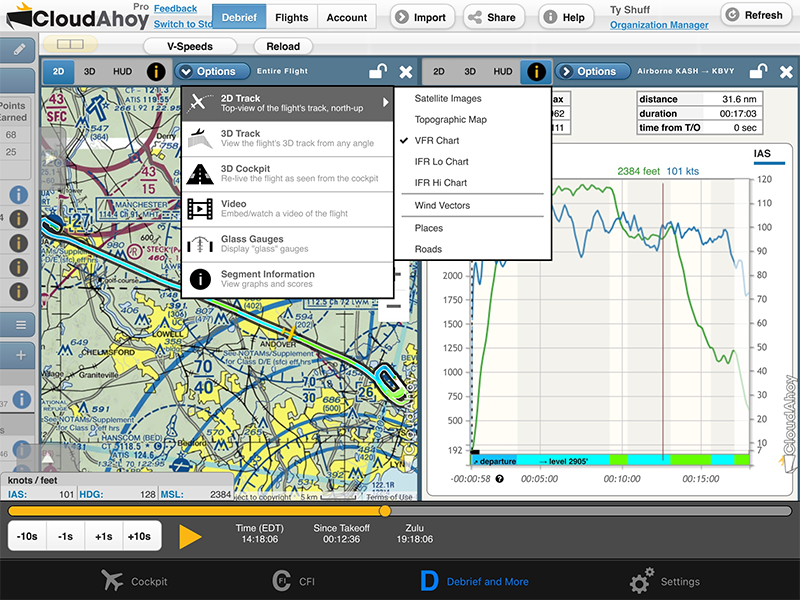Switch left pane to 2D view
Image resolution: width=800 pixels, height=600 pixels.
(58, 71)
